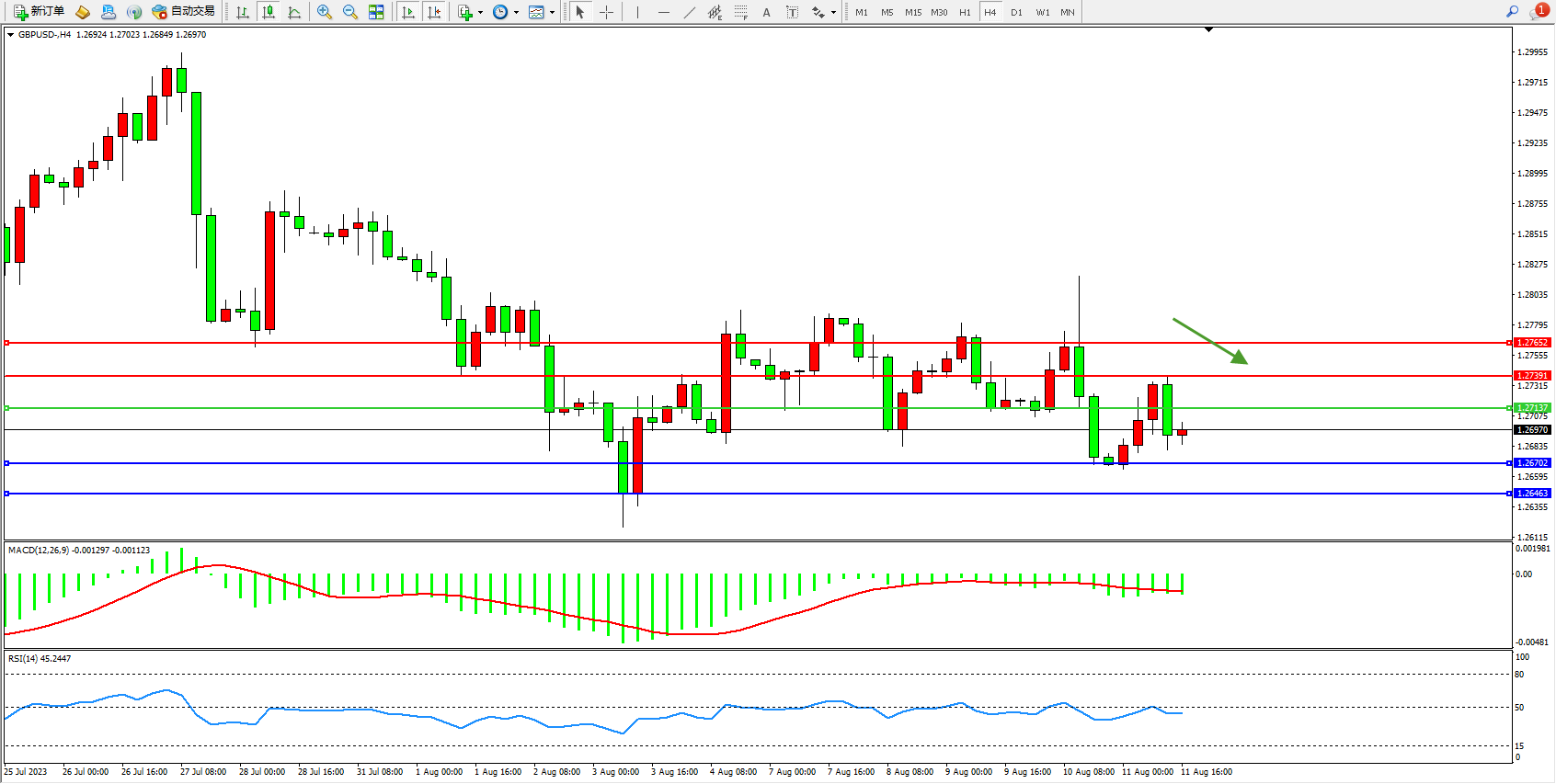The width and height of the screenshot is (1556, 784).
Task: Click the 1.27652 red price level label
Action: (x=1532, y=343)
